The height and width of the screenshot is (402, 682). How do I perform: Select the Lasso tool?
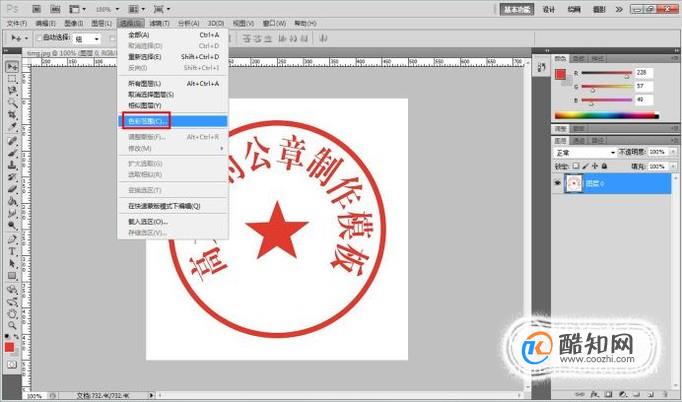[12, 90]
